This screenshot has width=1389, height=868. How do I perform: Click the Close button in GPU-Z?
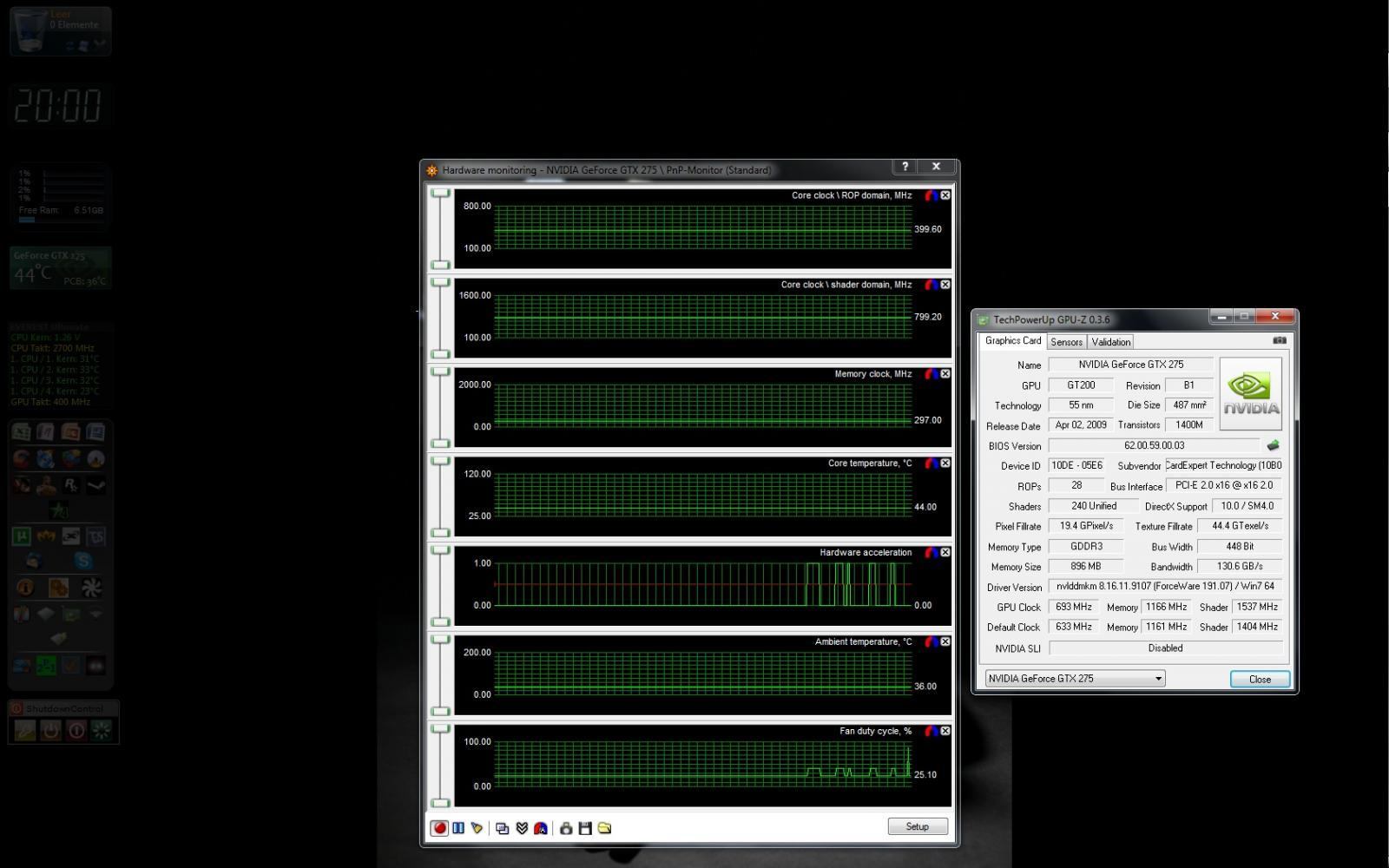point(1260,679)
